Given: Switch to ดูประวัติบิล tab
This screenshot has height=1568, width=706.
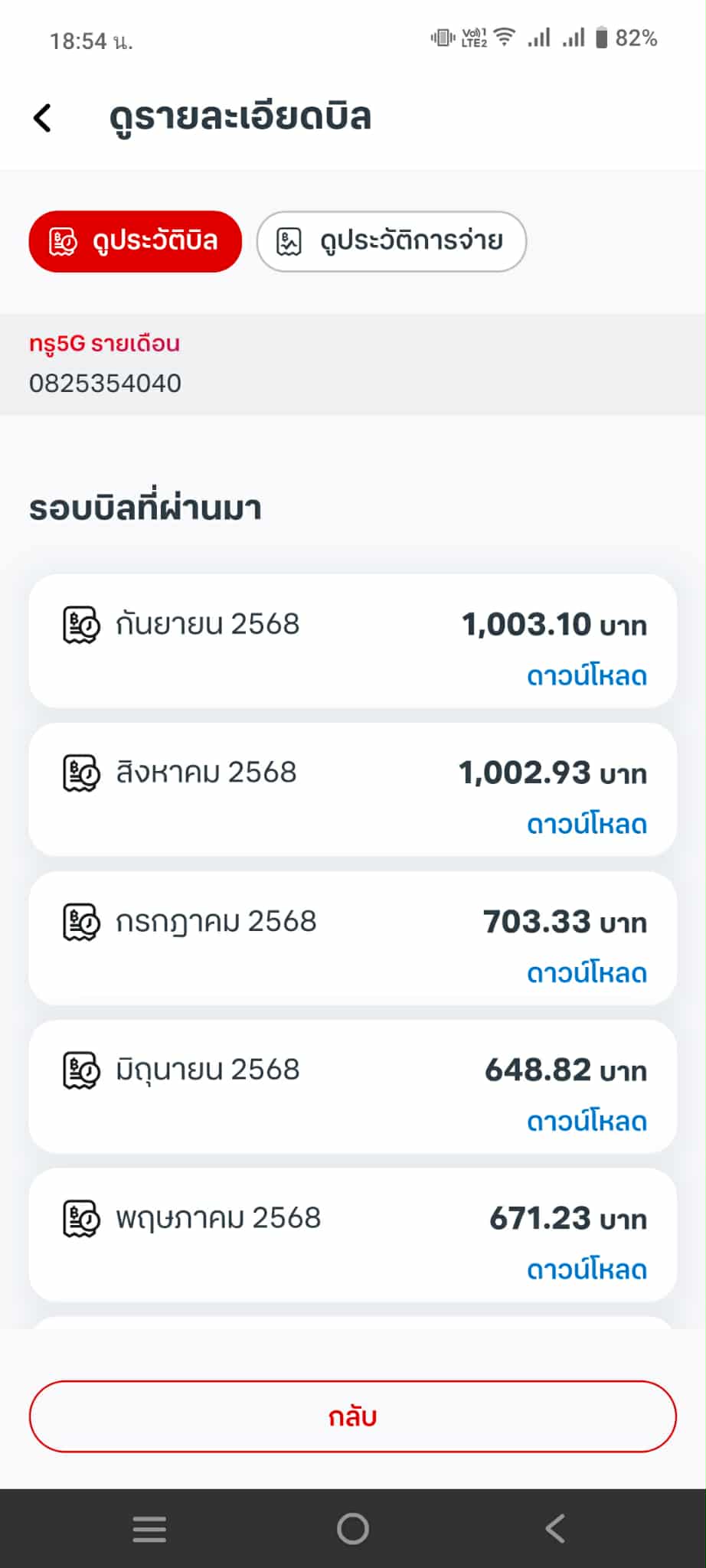Looking at the screenshot, I should (x=136, y=241).
